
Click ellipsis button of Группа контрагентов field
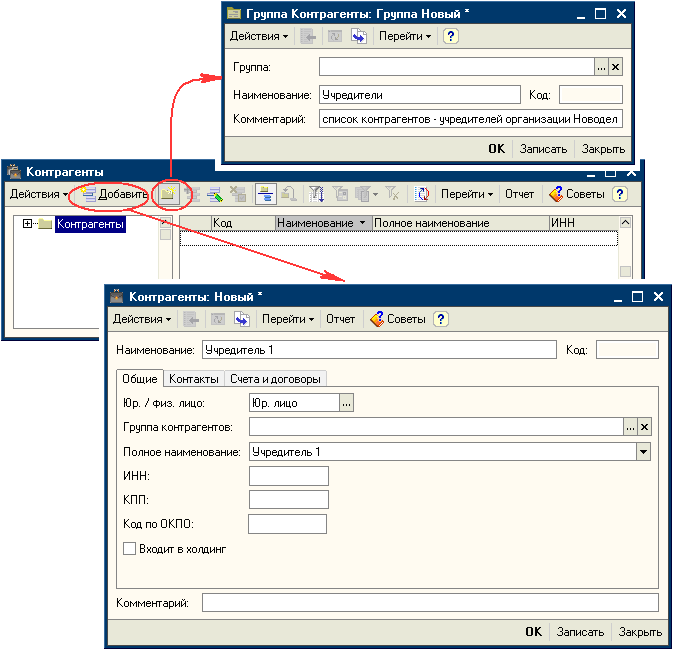pyautogui.click(x=630, y=427)
